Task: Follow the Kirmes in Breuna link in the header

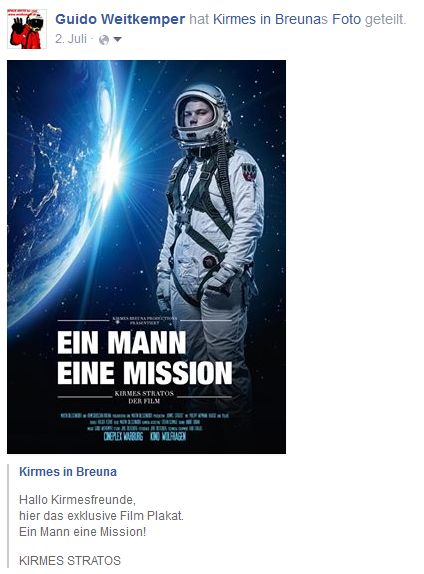Action: (x=268, y=19)
